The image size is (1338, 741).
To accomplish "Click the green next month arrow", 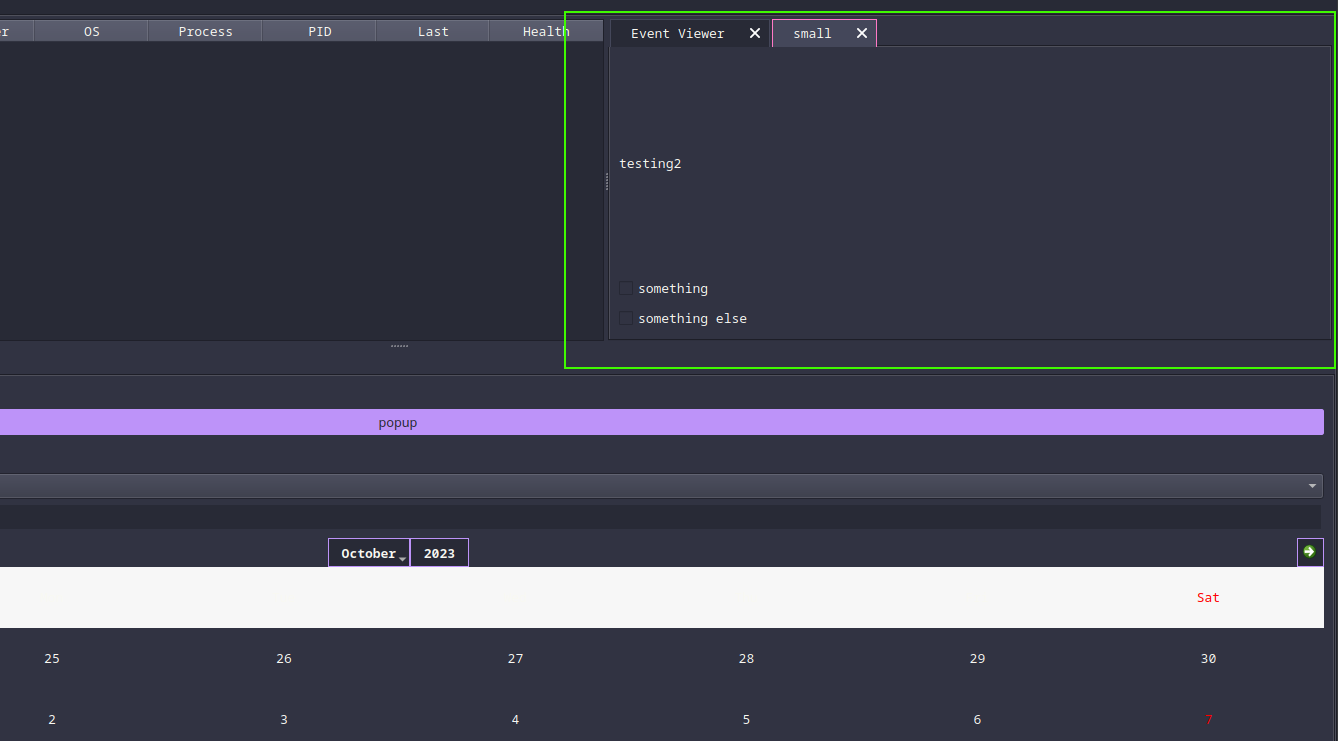I will [x=1309, y=552].
